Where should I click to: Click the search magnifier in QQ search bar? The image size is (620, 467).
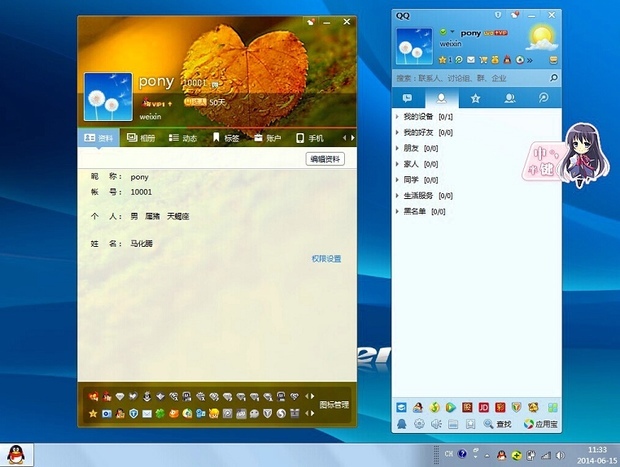(554, 78)
